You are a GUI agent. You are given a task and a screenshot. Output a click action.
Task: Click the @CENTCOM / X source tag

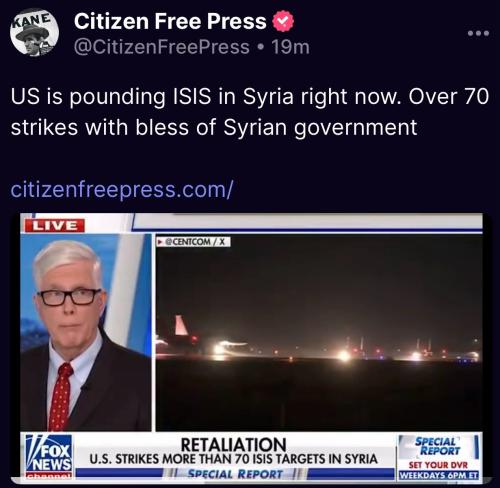pyautogui.click(x=194, y=242)
